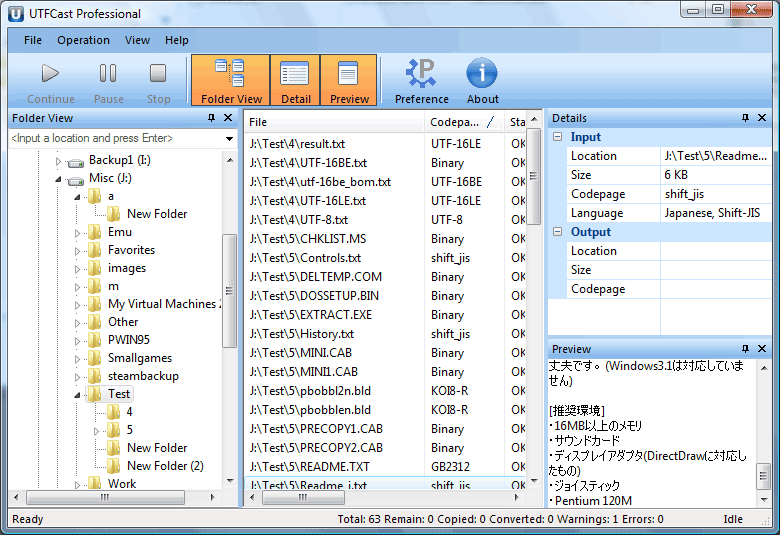Collapse folder a in the tree

click(x=77, y=197)
